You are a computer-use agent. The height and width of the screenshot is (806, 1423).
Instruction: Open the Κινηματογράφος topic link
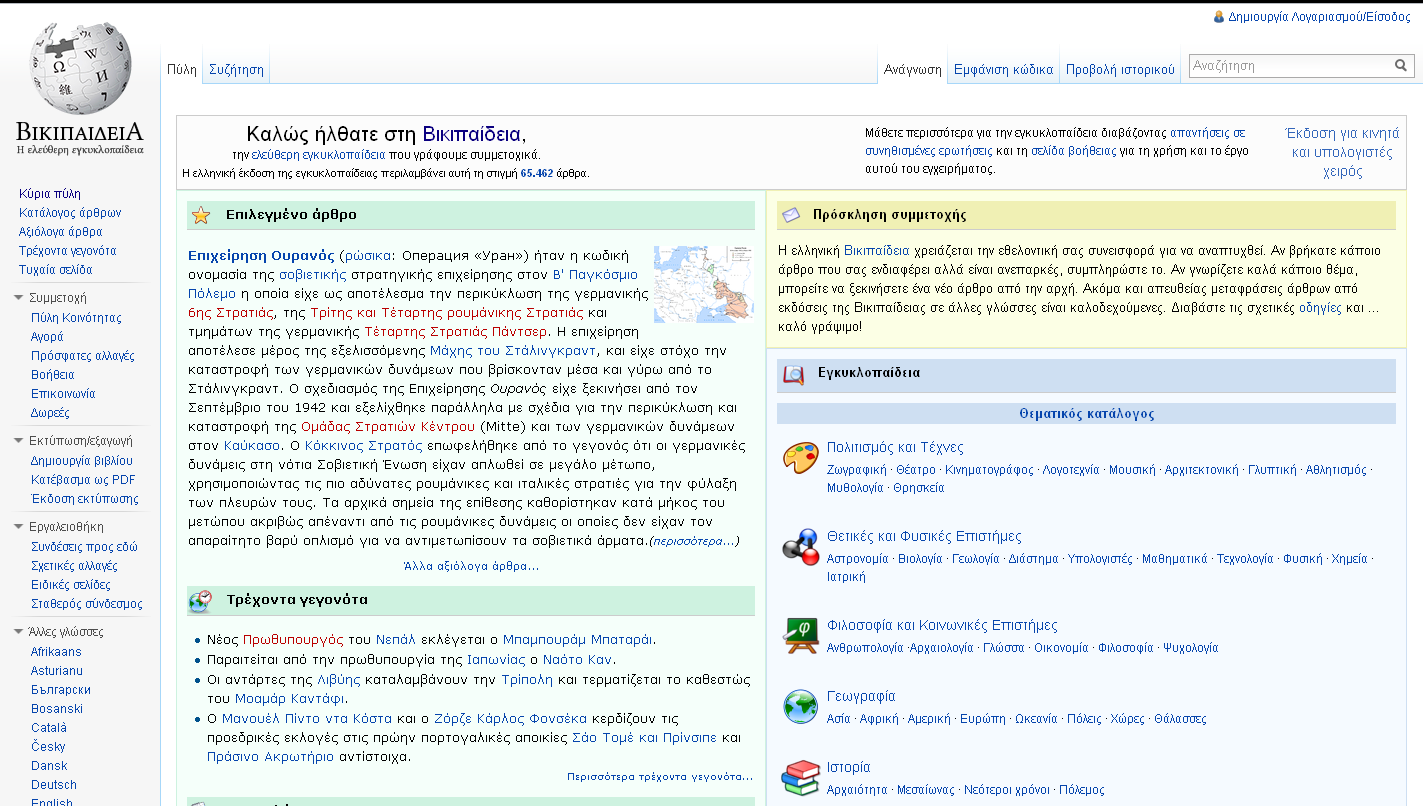point(989,470)
